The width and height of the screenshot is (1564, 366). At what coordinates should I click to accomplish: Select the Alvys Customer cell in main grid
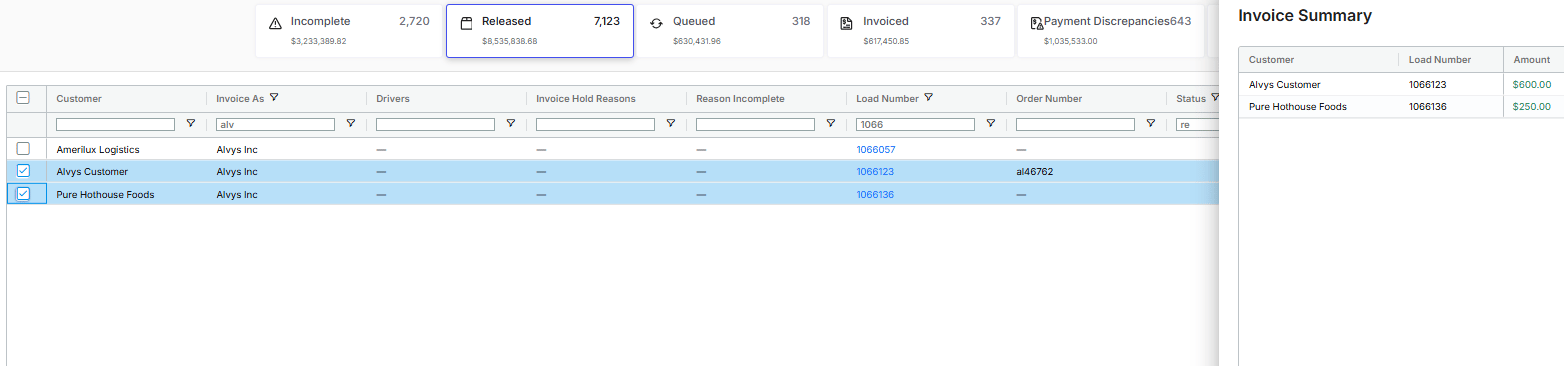[x=92, y=171]
